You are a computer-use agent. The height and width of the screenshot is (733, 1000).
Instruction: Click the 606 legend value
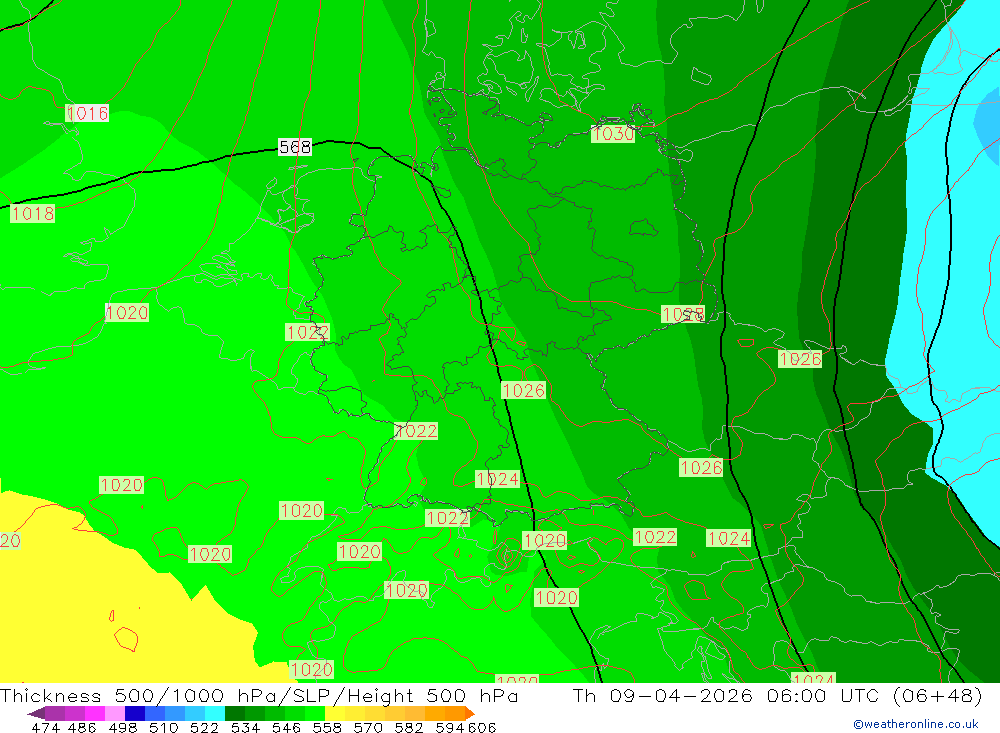coord(482,727)
